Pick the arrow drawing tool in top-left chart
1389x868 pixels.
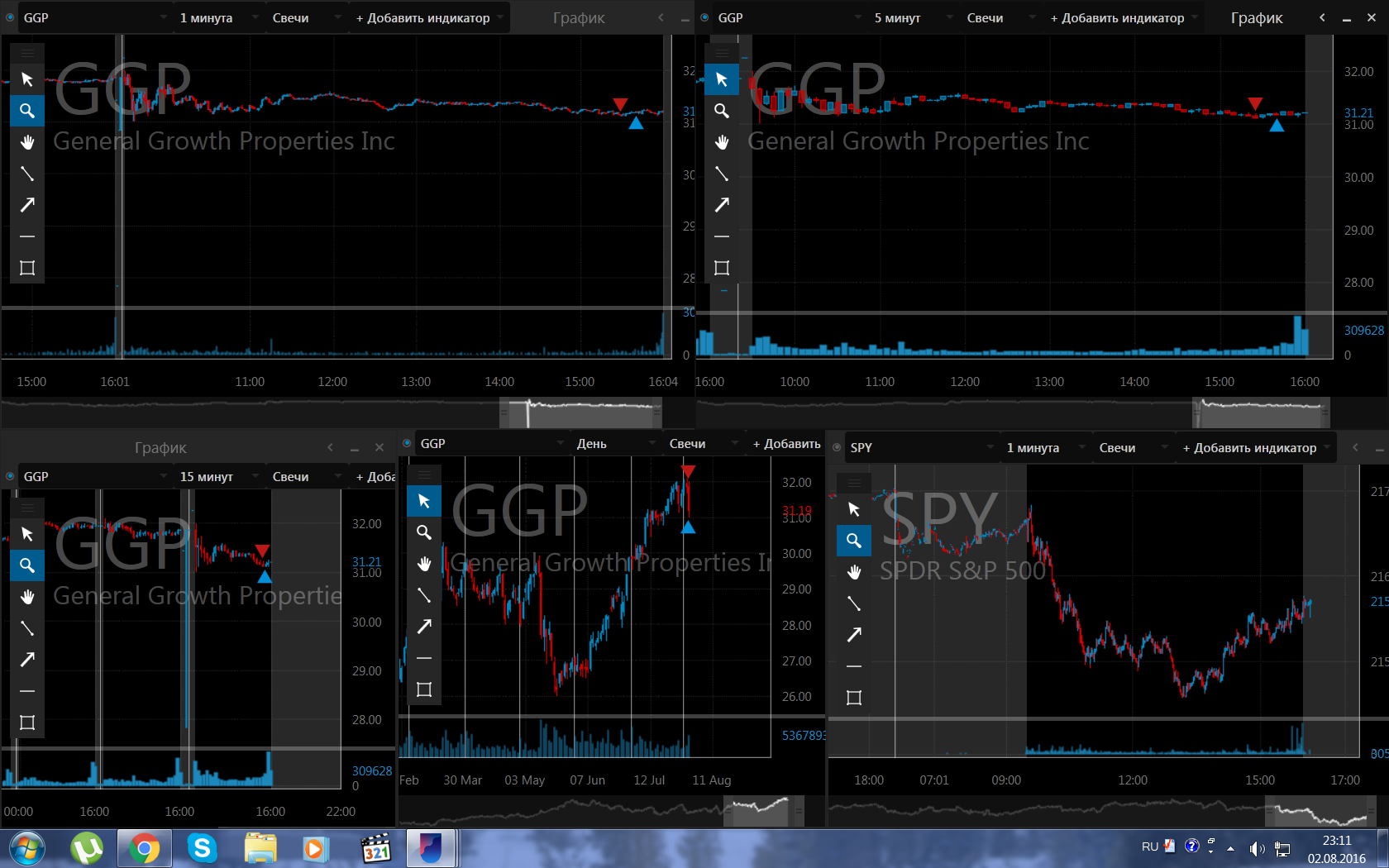[x=27, y=205]
